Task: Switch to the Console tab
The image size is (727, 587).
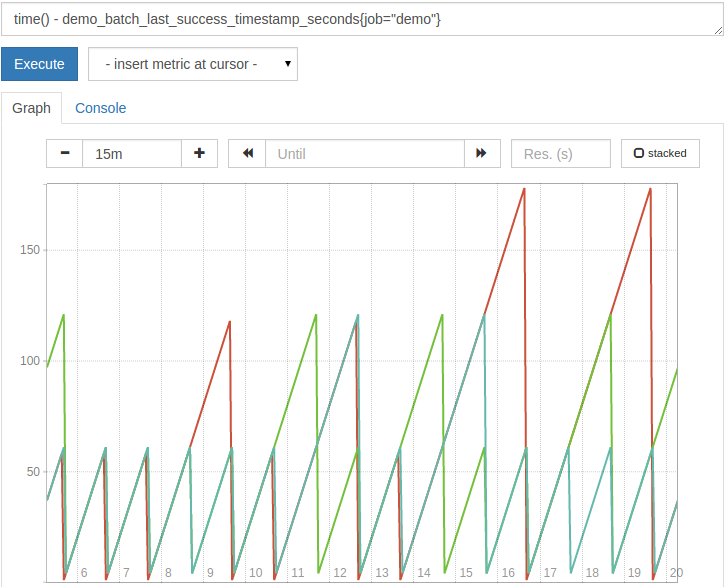Action: (100, 108)
